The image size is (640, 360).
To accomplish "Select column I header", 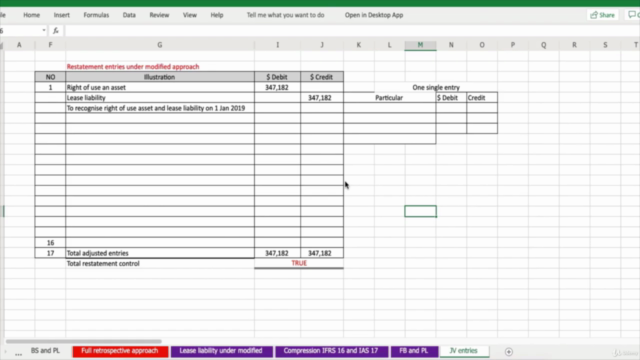I will click(x=278, y=45).
